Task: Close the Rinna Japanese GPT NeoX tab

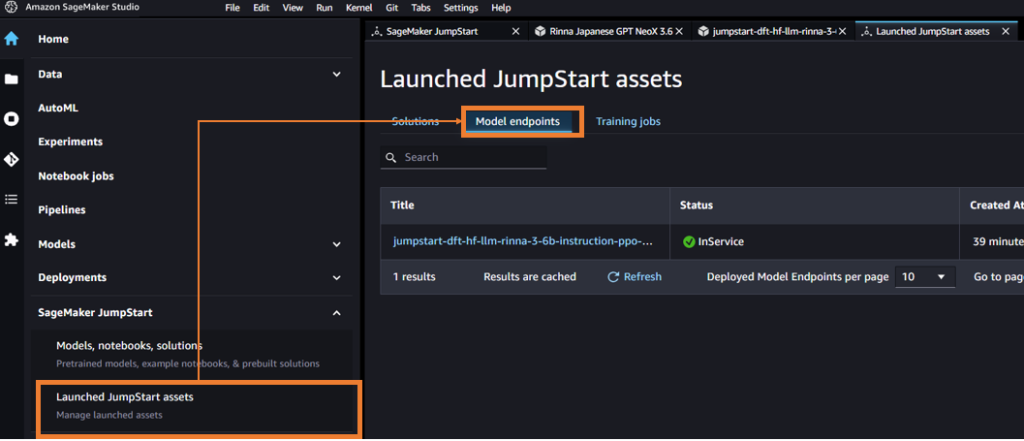Action: click(679, 31)
